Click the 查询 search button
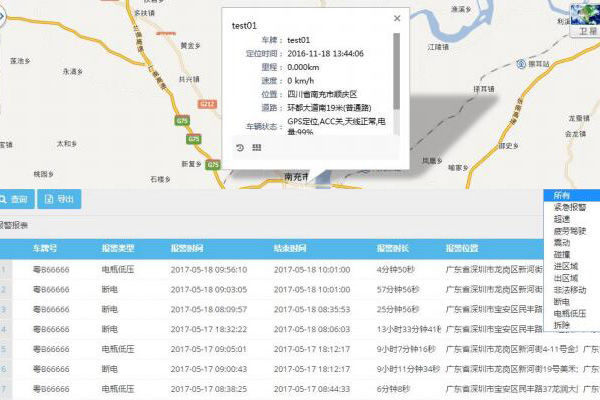This screenshot has width=600, height=400. click(18, 199)
